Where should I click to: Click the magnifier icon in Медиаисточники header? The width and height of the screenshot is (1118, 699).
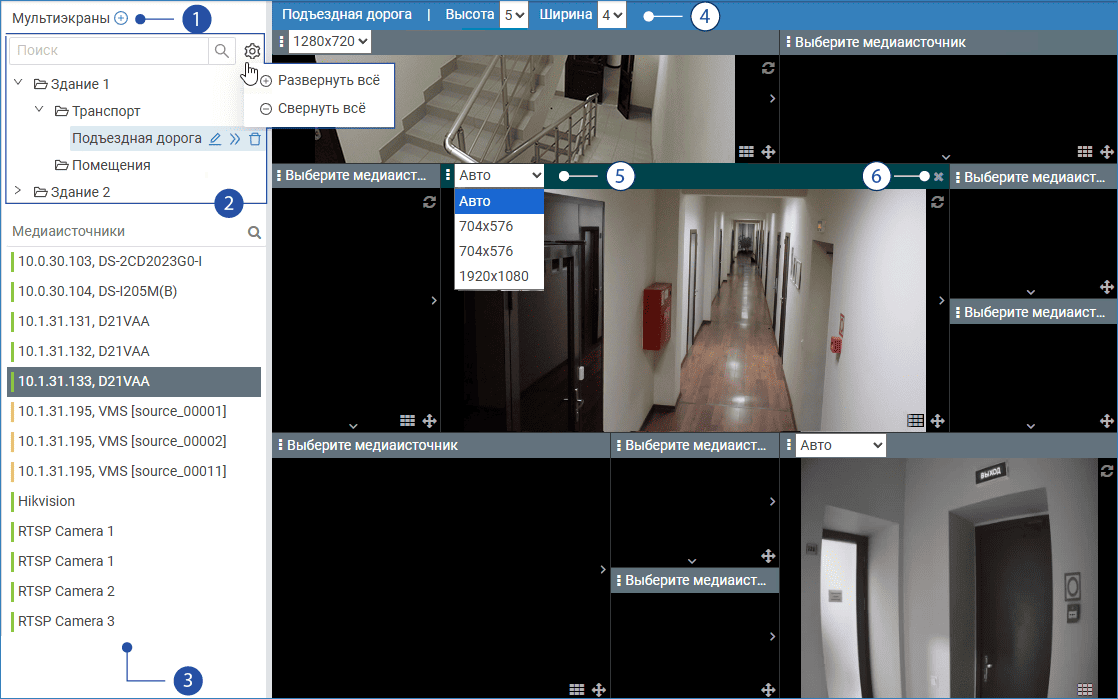point(255,232)
